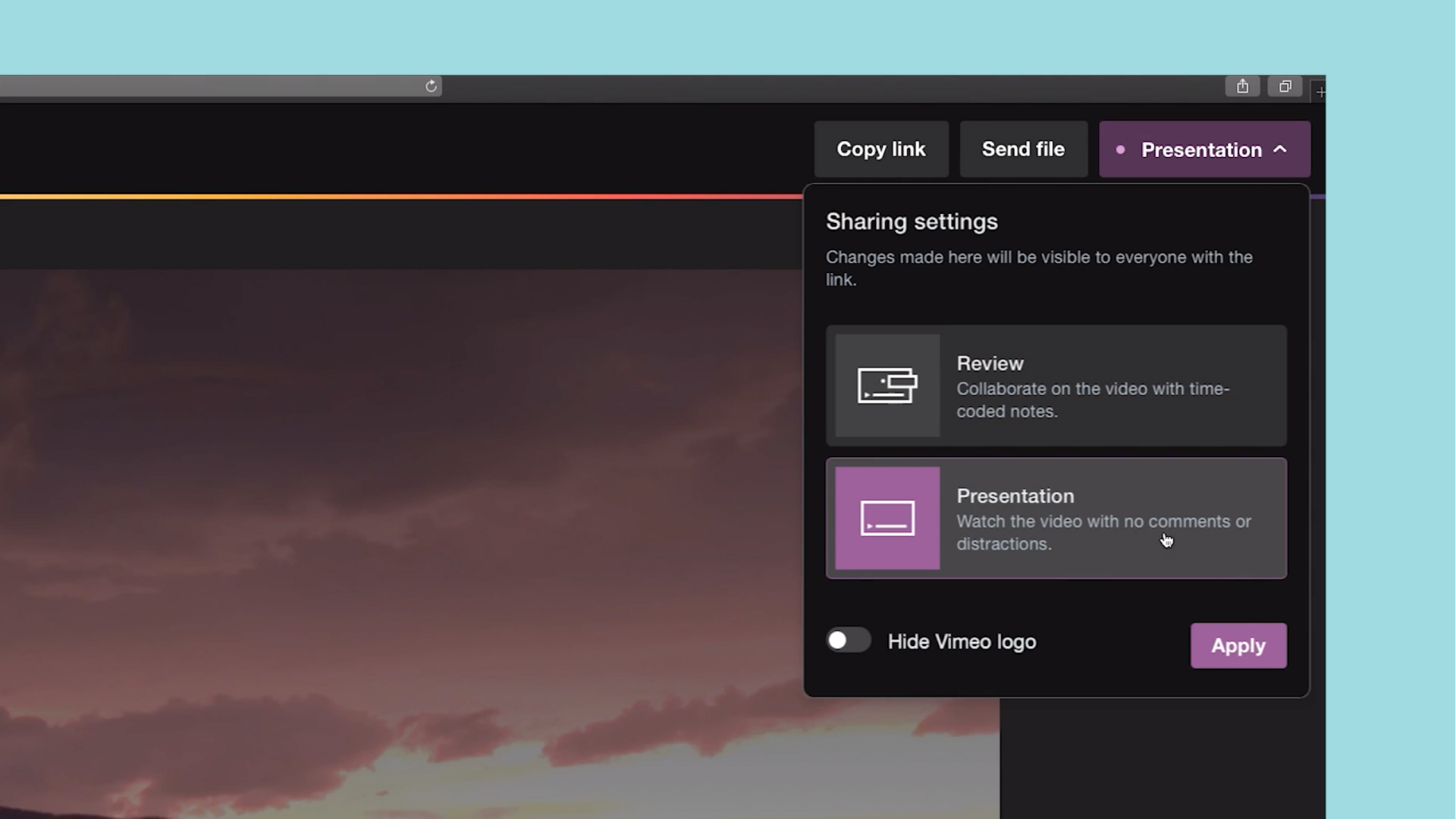Click the Review mode card icon

tap(886, 385)
